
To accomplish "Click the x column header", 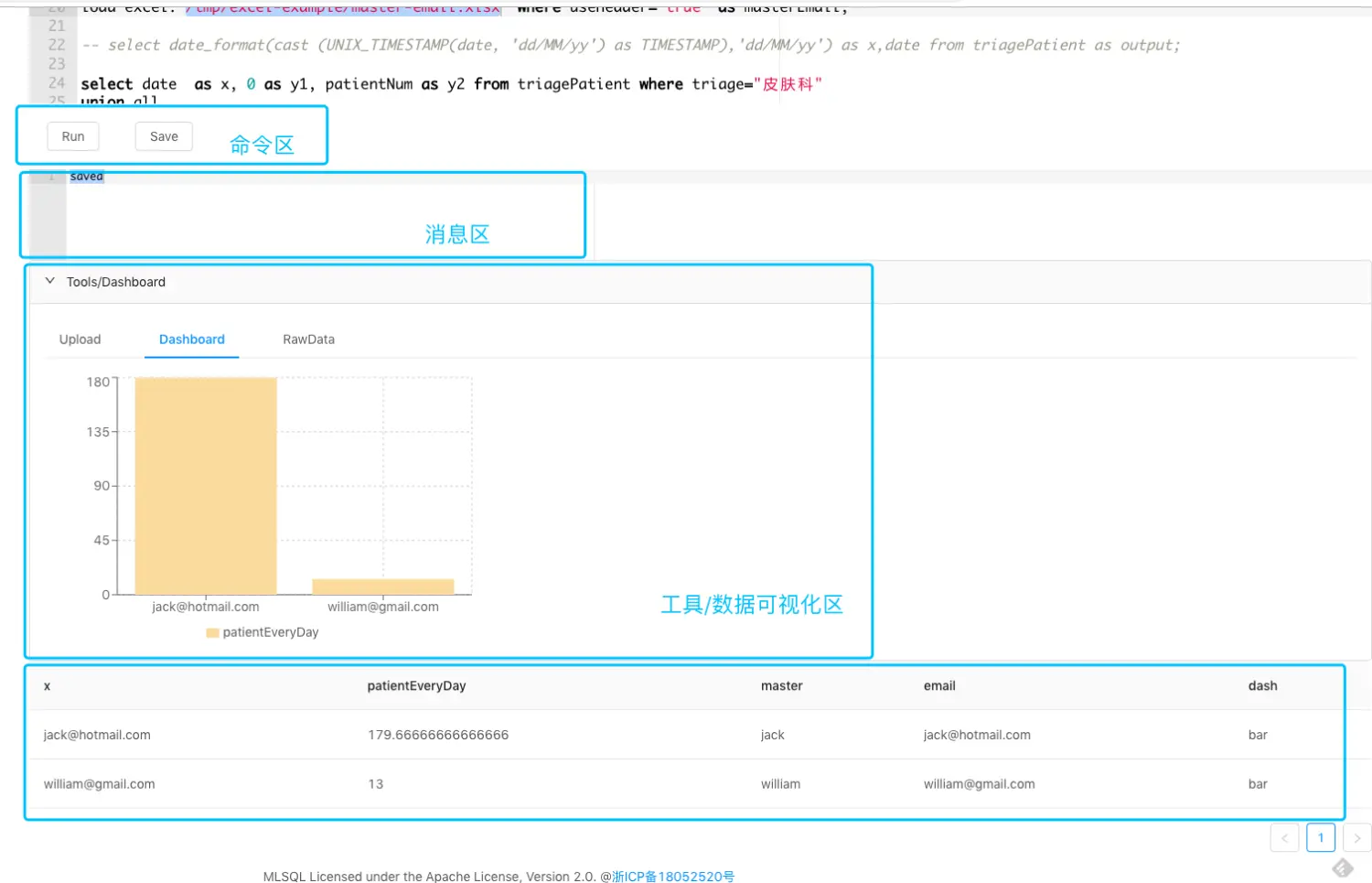I will tap(48, 686).
